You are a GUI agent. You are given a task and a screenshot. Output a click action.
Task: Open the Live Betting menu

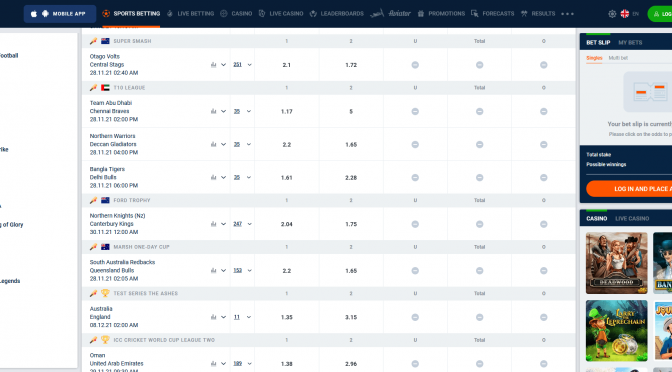point(190,14)
